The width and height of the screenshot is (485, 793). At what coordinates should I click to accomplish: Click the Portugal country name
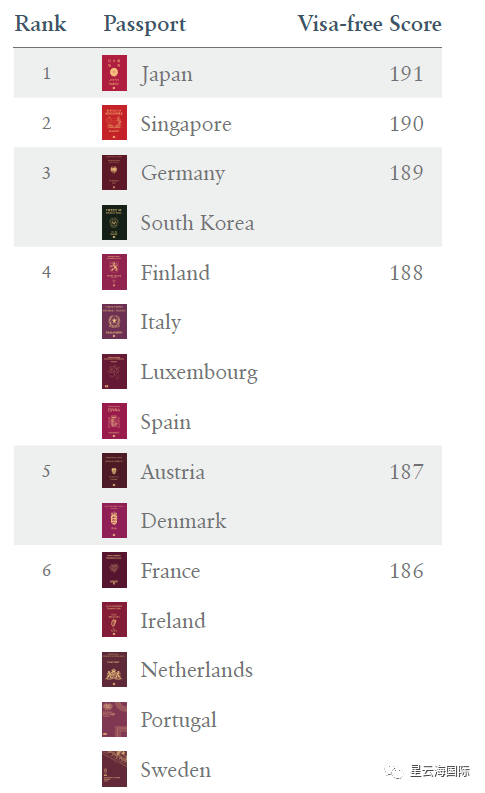(179, 721)
